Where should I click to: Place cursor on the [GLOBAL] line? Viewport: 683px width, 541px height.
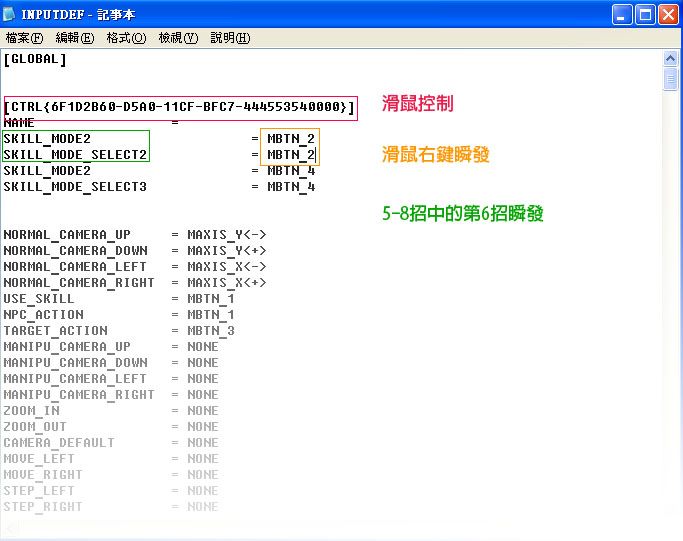point(35,59)
